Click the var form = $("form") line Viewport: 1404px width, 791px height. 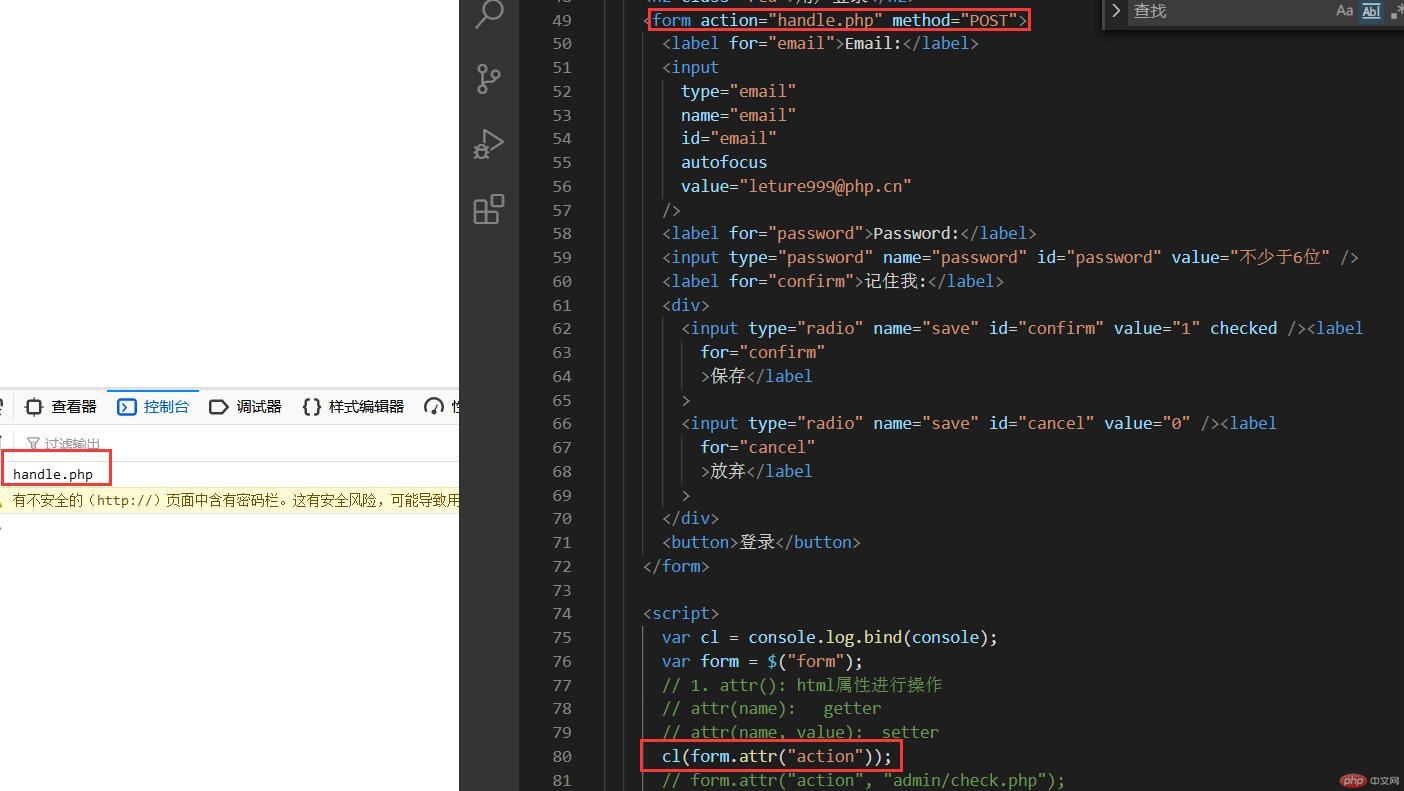point(761,661)
